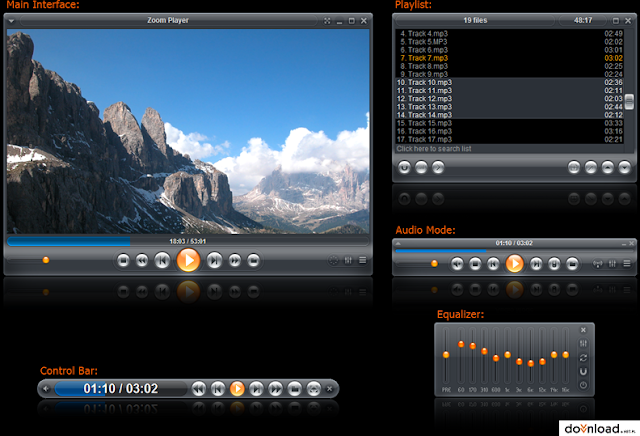Select Track 8.mp3 in playlist
The width and height of the screenshot is (640, 436).
(510, 66)
